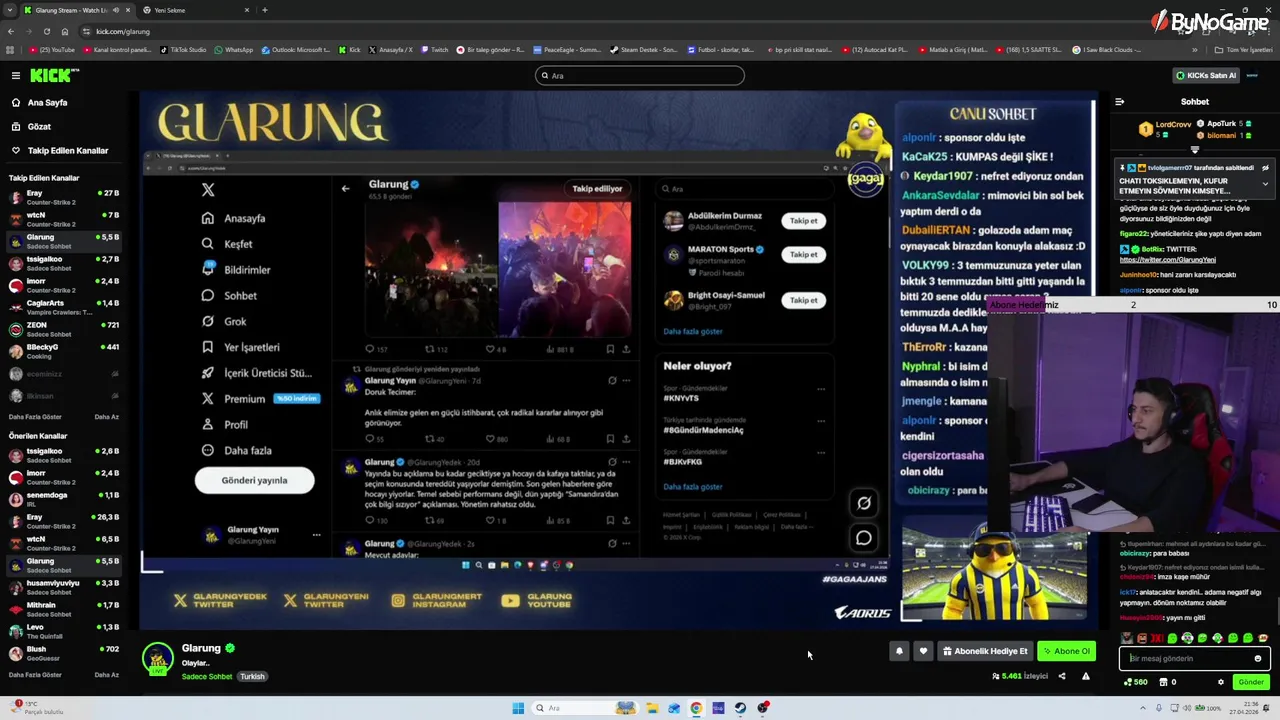1280x720 pixels.
Task: Open the Windows Start menu
Action: coord(518,708)
